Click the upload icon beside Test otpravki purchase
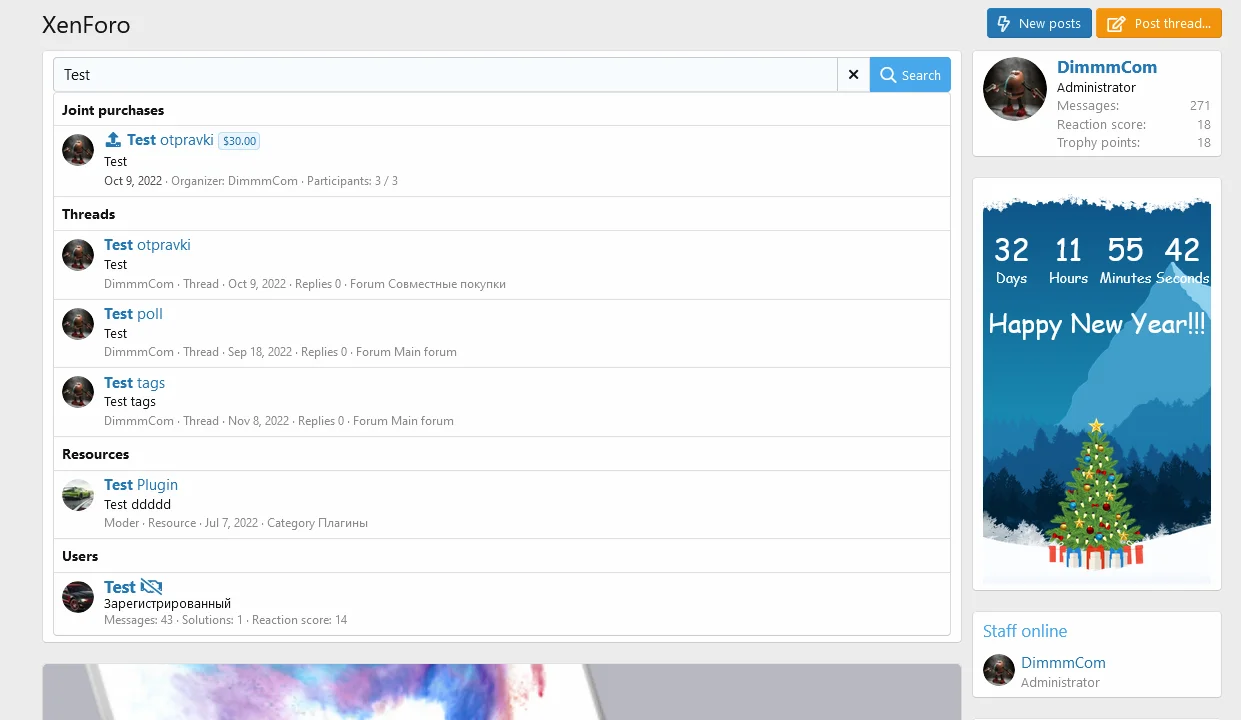 coord(113,140)
